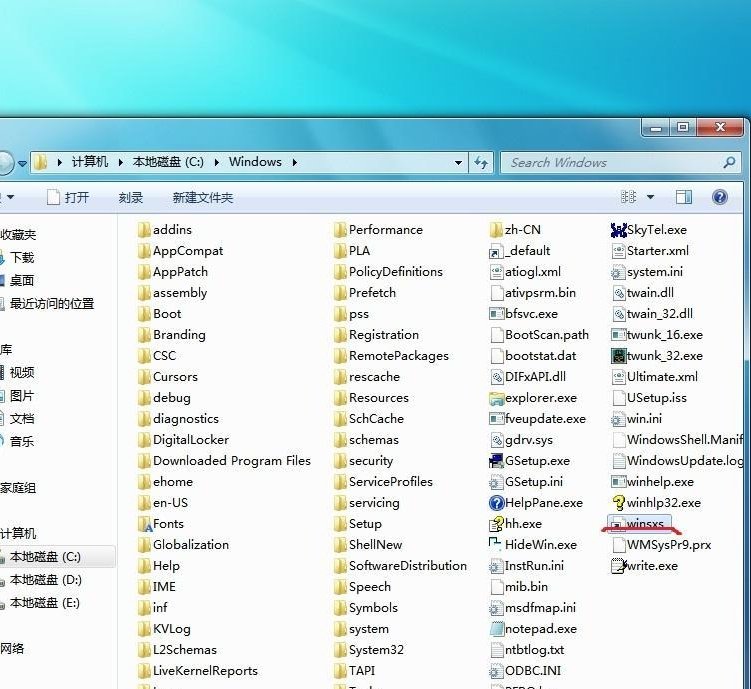This screenshot has height=689, width=751.
Task: Select the SoftwareDistribution folder
Action: (x=400, y=566)
